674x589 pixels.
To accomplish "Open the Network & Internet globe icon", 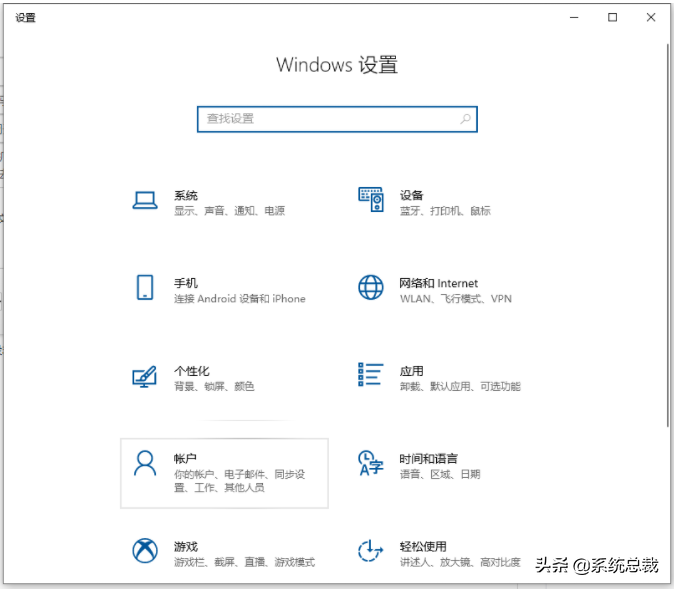I will [x=371, y=288].
